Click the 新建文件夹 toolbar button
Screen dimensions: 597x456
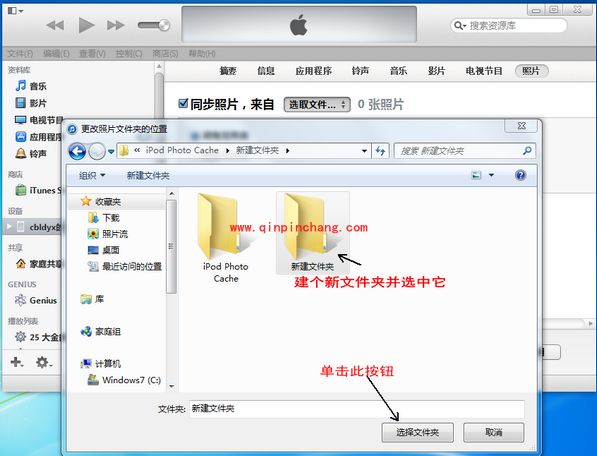tap(148, 175)
